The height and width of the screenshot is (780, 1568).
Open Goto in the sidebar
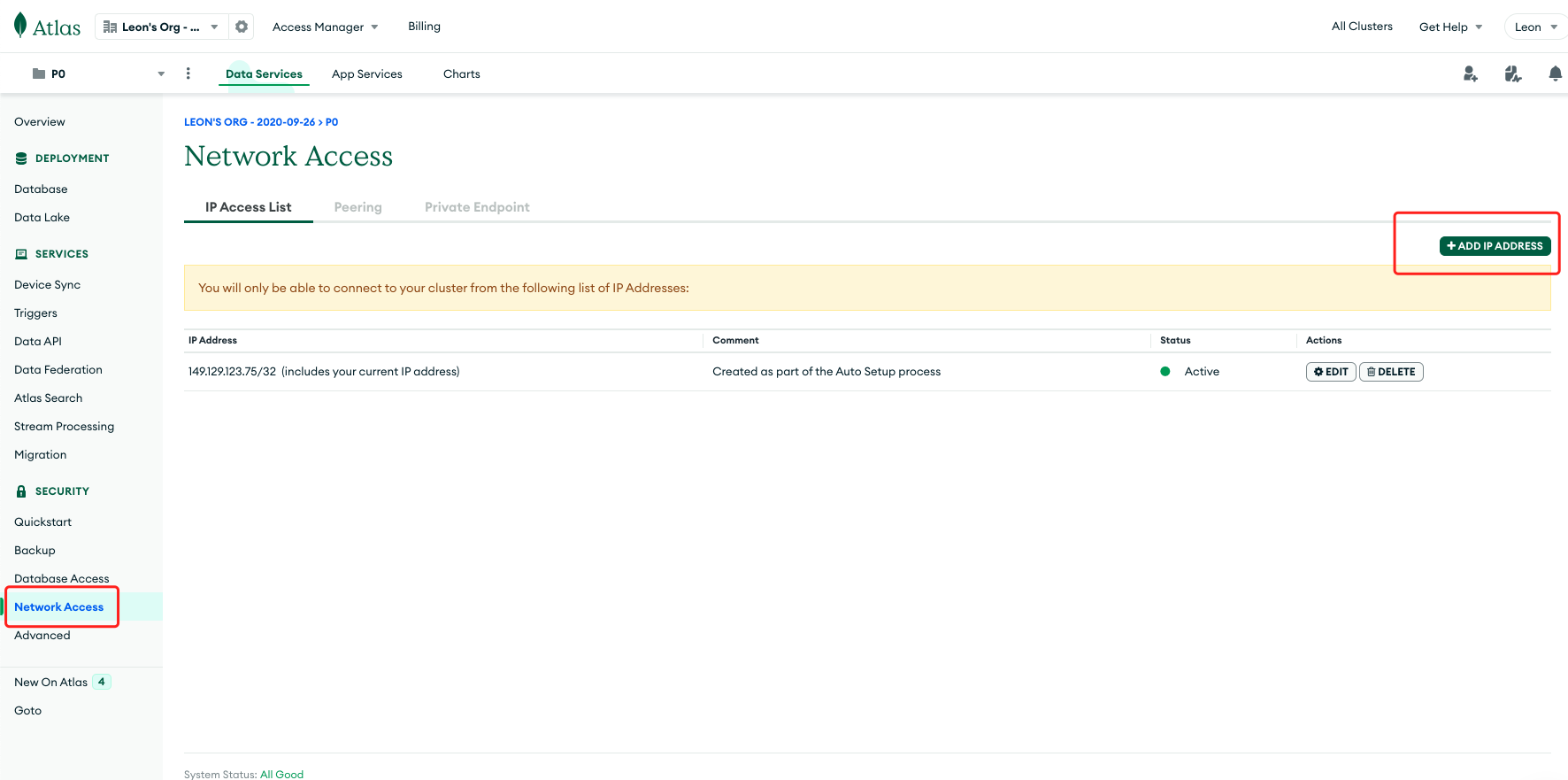pyautogui.click(x=27, y=711)
